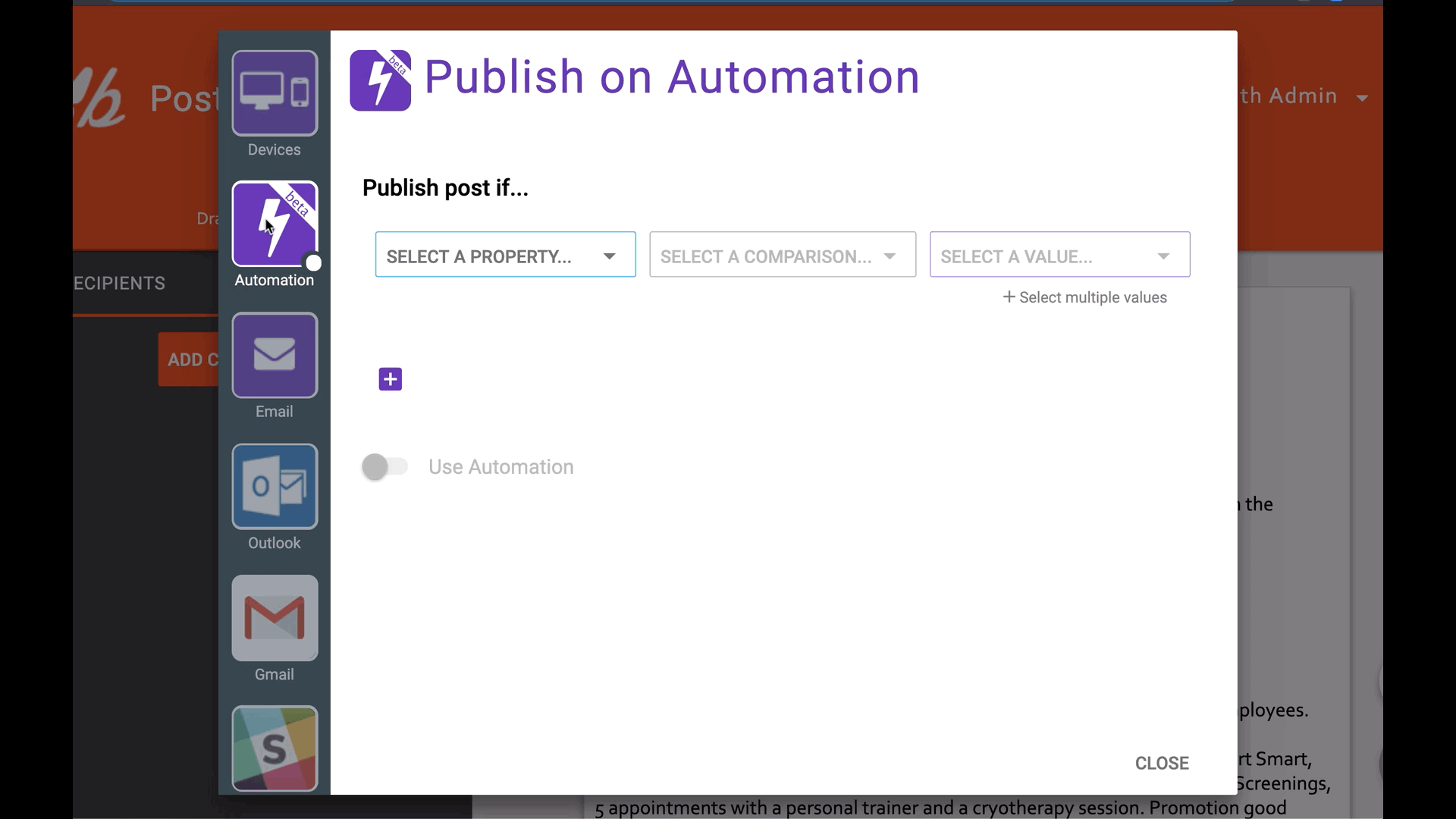Click SELECT A PROPERTY input field
Screen dimensions: 1456x819
(505, 256)
